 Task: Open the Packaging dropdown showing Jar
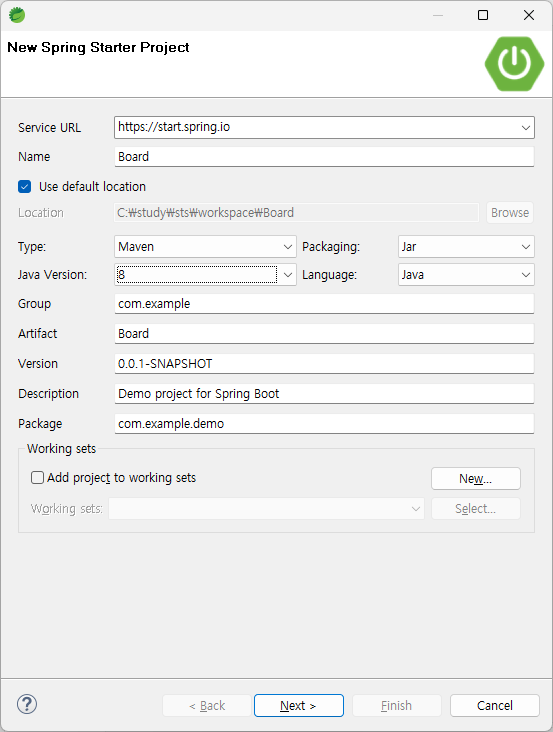(466, 246)
